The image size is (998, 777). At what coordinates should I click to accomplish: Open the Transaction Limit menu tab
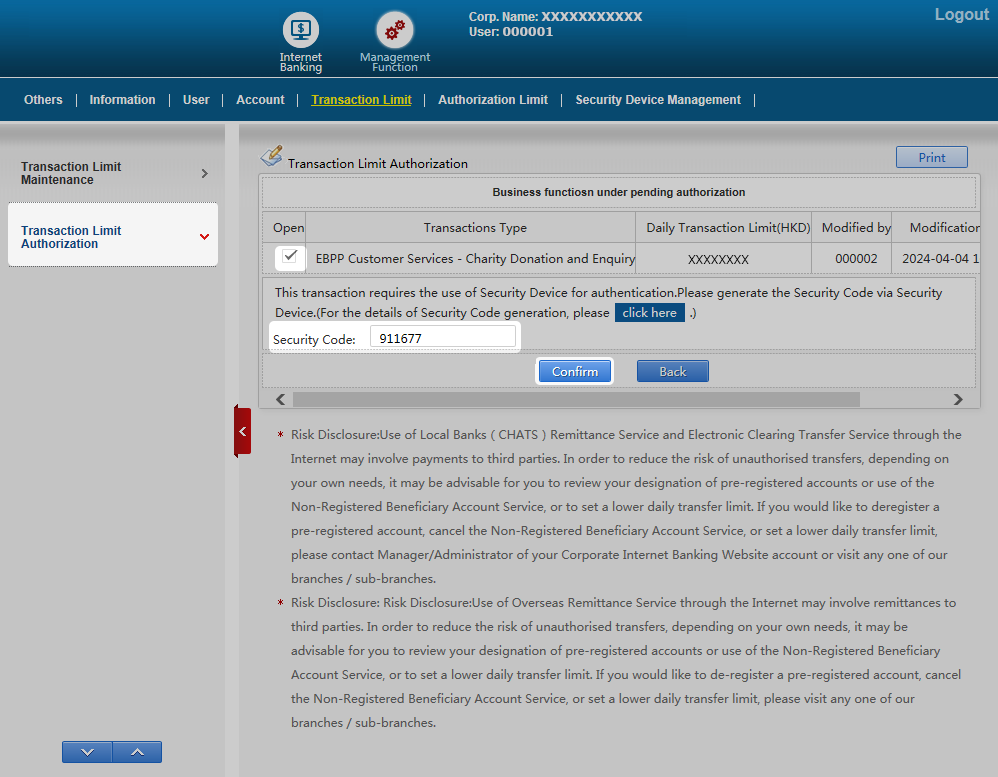coord(361,100)
